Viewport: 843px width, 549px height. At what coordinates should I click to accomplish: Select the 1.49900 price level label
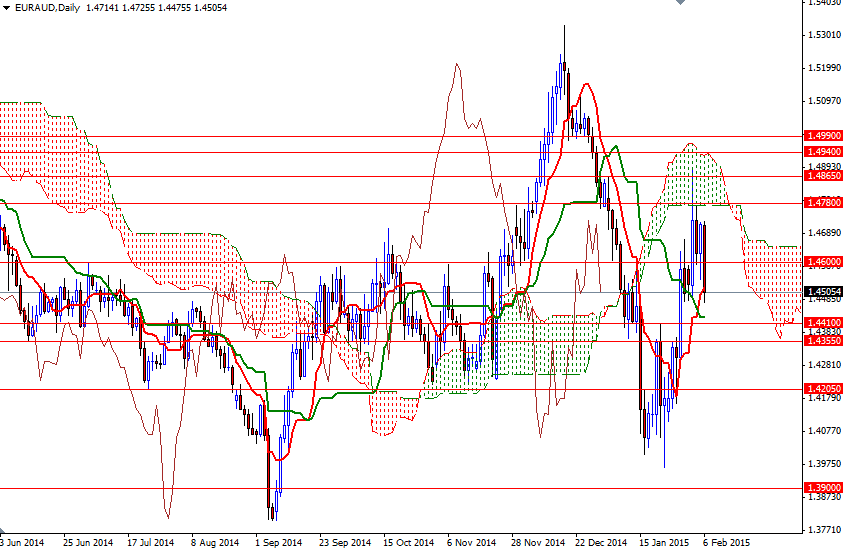(823, 136)
